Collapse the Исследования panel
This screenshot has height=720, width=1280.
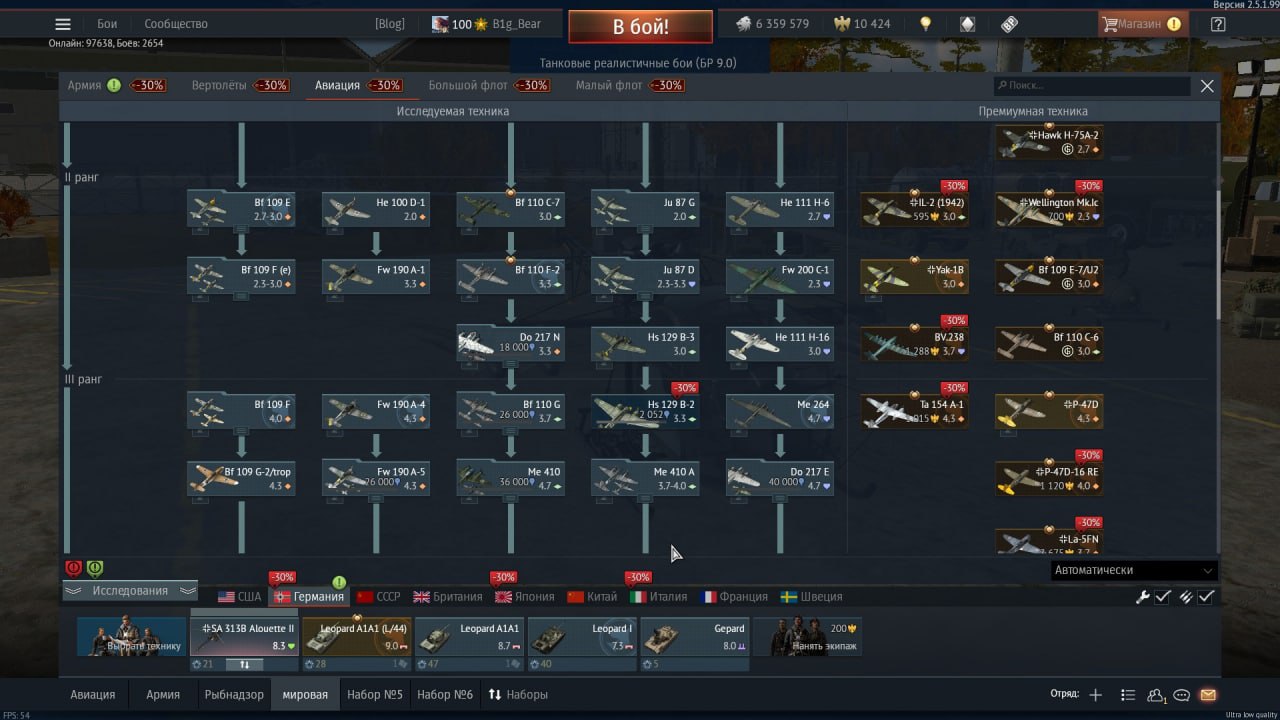130,591
